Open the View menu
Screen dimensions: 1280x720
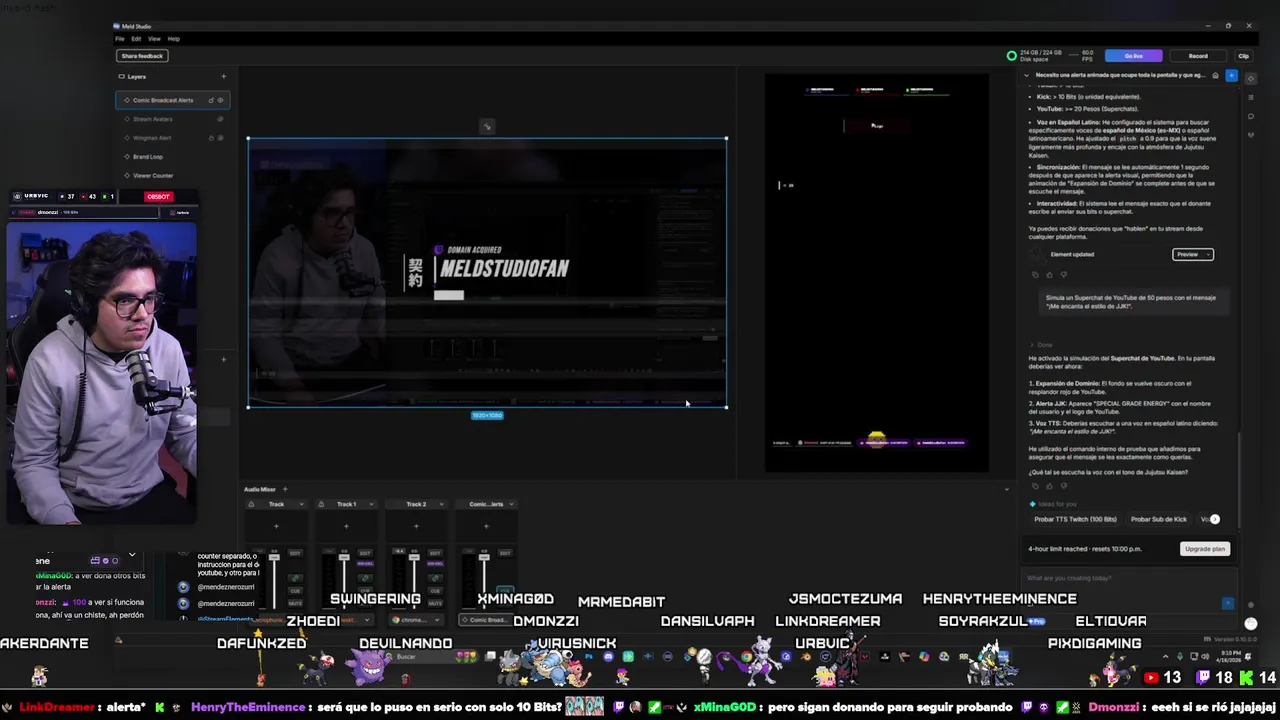pyautogui.click(x=154, y=39)
